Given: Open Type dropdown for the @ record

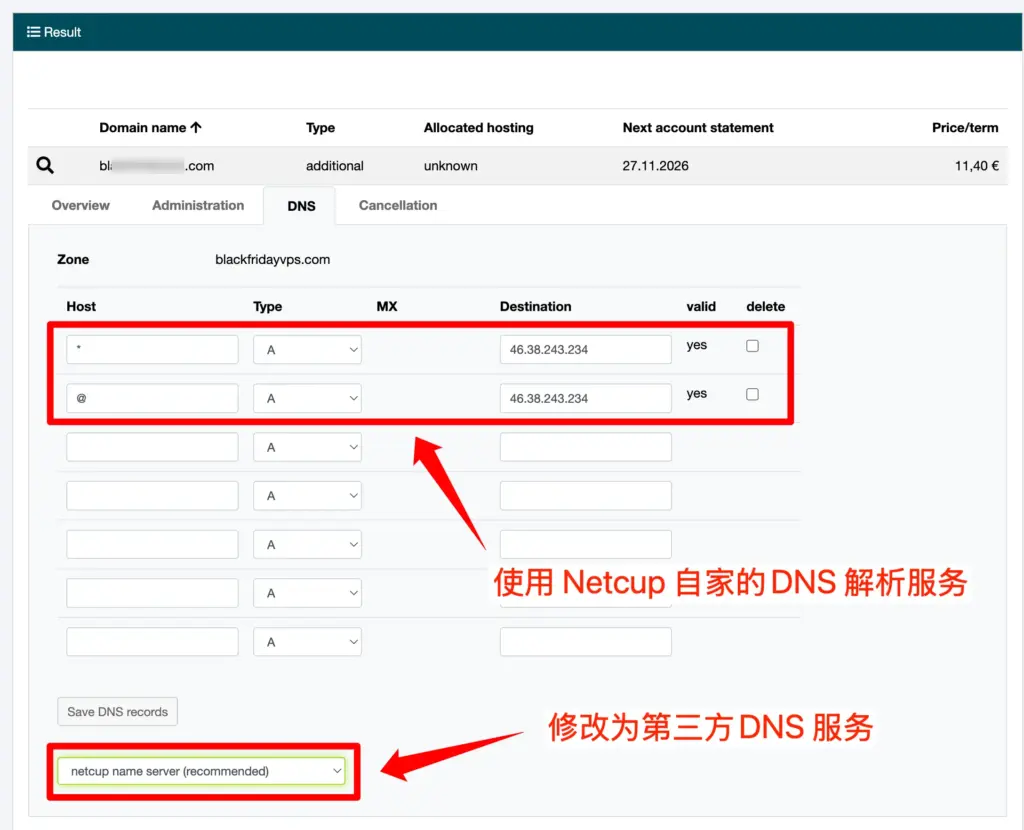Looking at the screenshot, I should coord(307,398).
